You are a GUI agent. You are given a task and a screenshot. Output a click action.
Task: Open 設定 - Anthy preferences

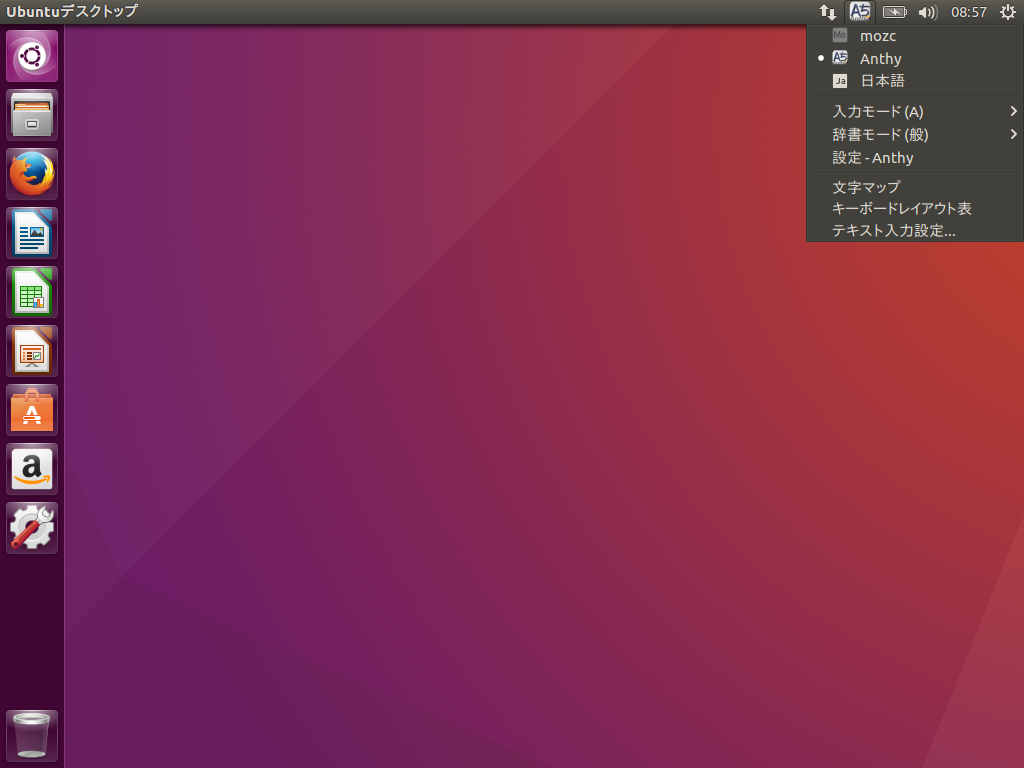(873, 158)
